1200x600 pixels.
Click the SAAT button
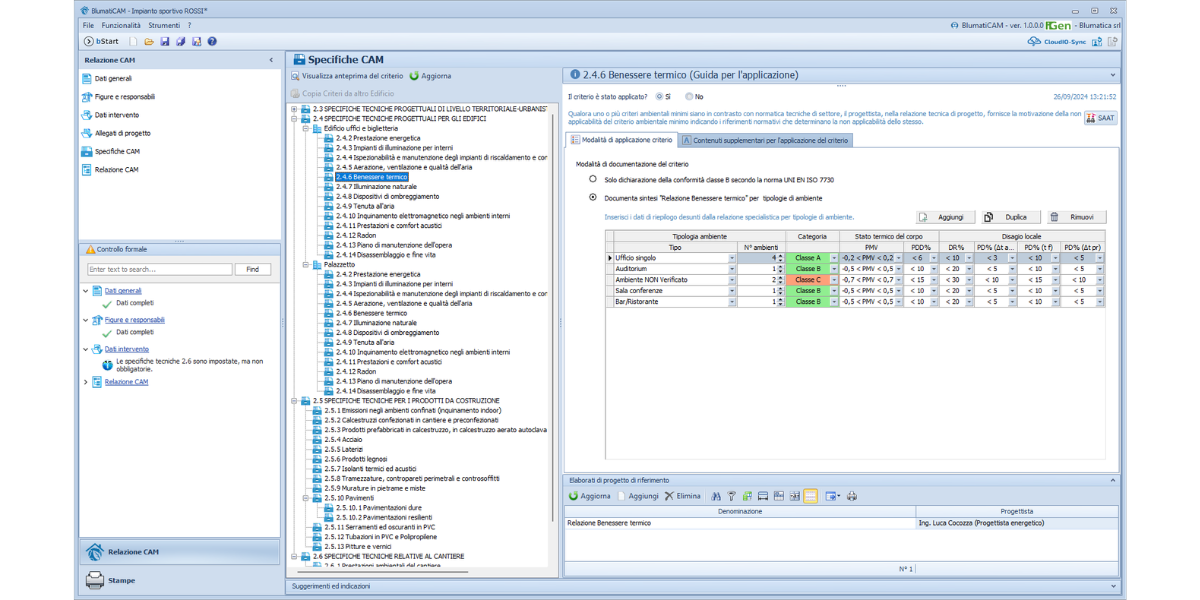[1100, 118]
